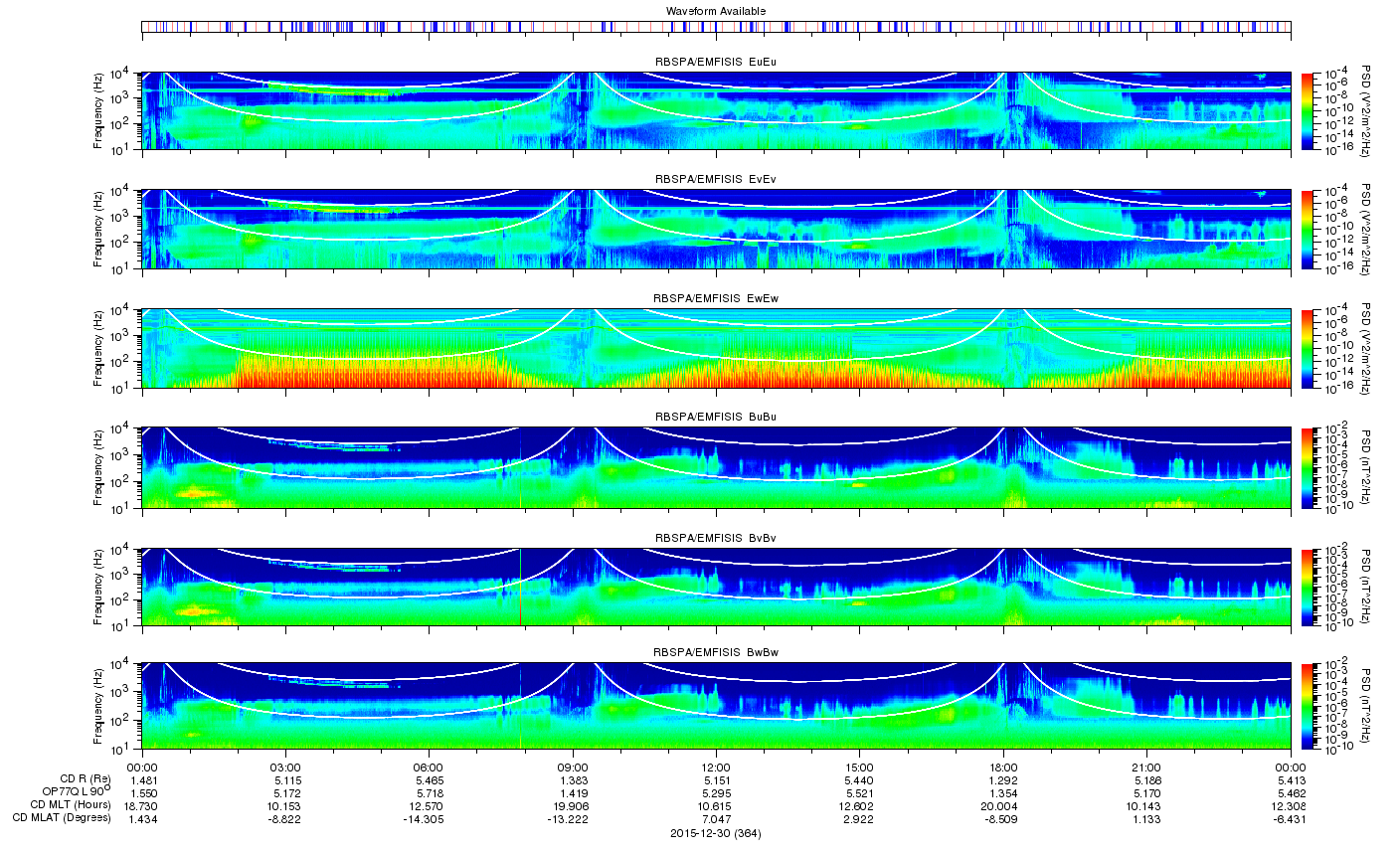Click the 06:00 time axis label
Image resolution: width=1400 pixels, height=854 pixels.
click(x=429, y=769)
